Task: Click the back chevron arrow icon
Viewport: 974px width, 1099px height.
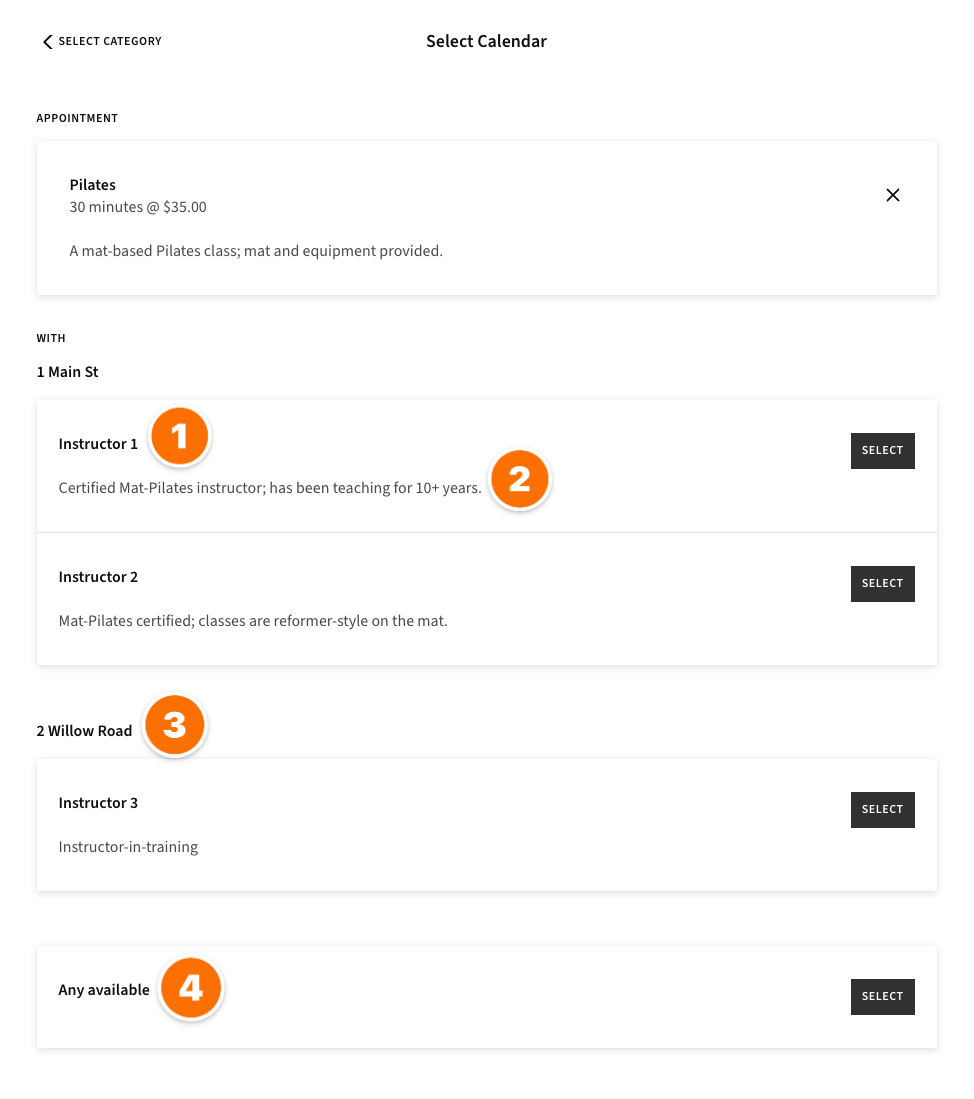Action: pyautogui.click(x=47, y=41)
